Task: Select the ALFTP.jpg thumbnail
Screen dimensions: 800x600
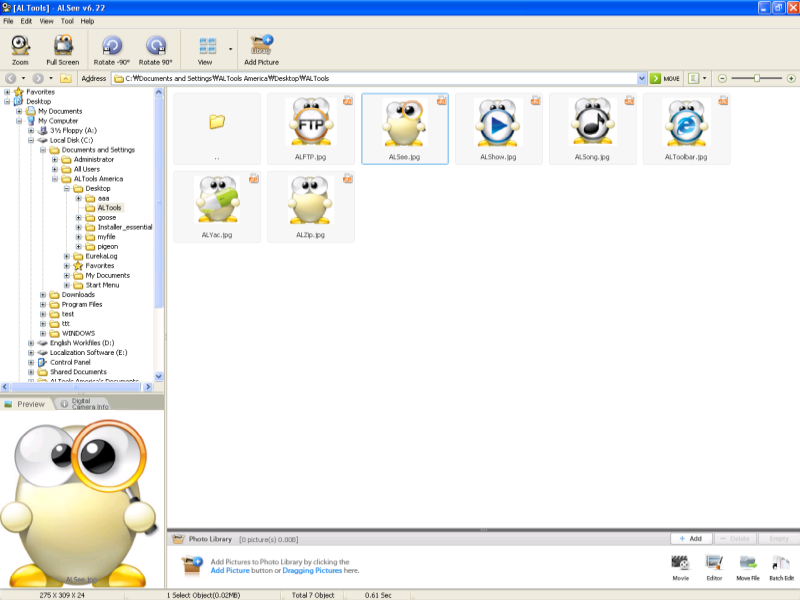Action: [310, 129]
